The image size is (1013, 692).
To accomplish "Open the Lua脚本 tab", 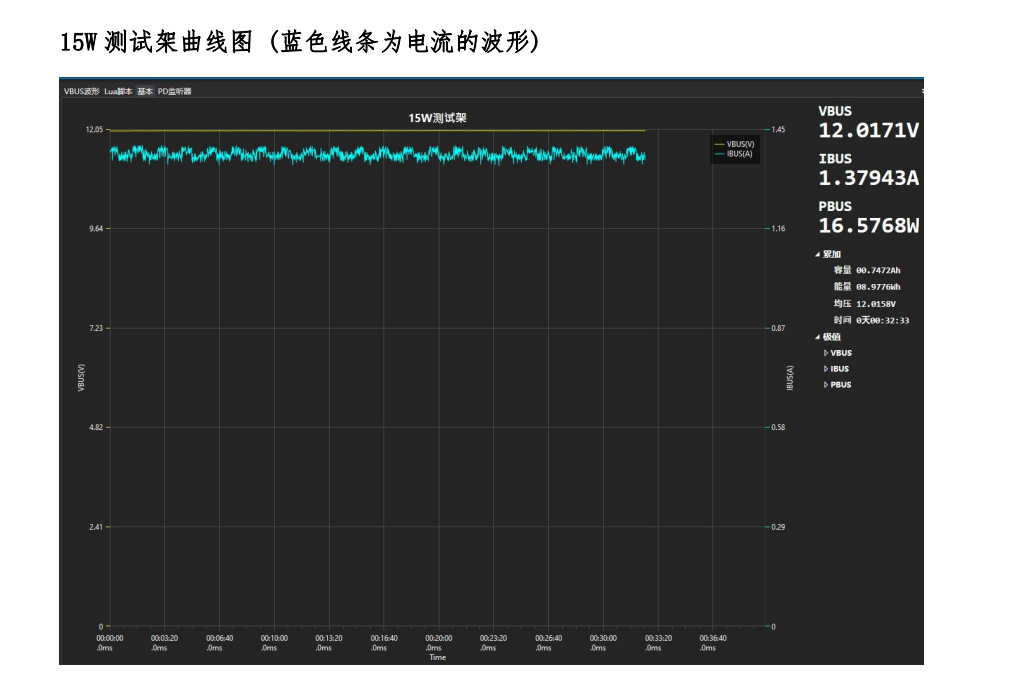I will (118, 91).
